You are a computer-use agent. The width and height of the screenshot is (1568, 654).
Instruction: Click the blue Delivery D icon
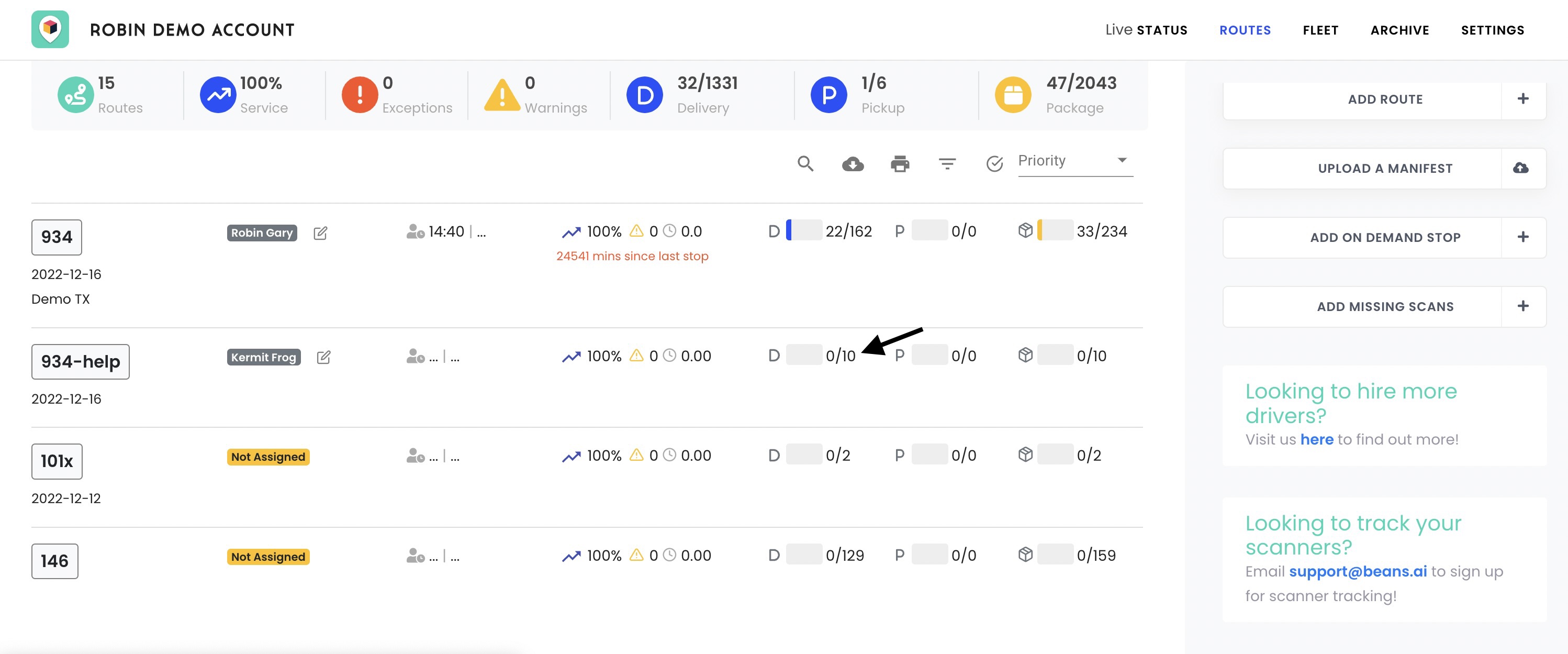coord(645,94)
